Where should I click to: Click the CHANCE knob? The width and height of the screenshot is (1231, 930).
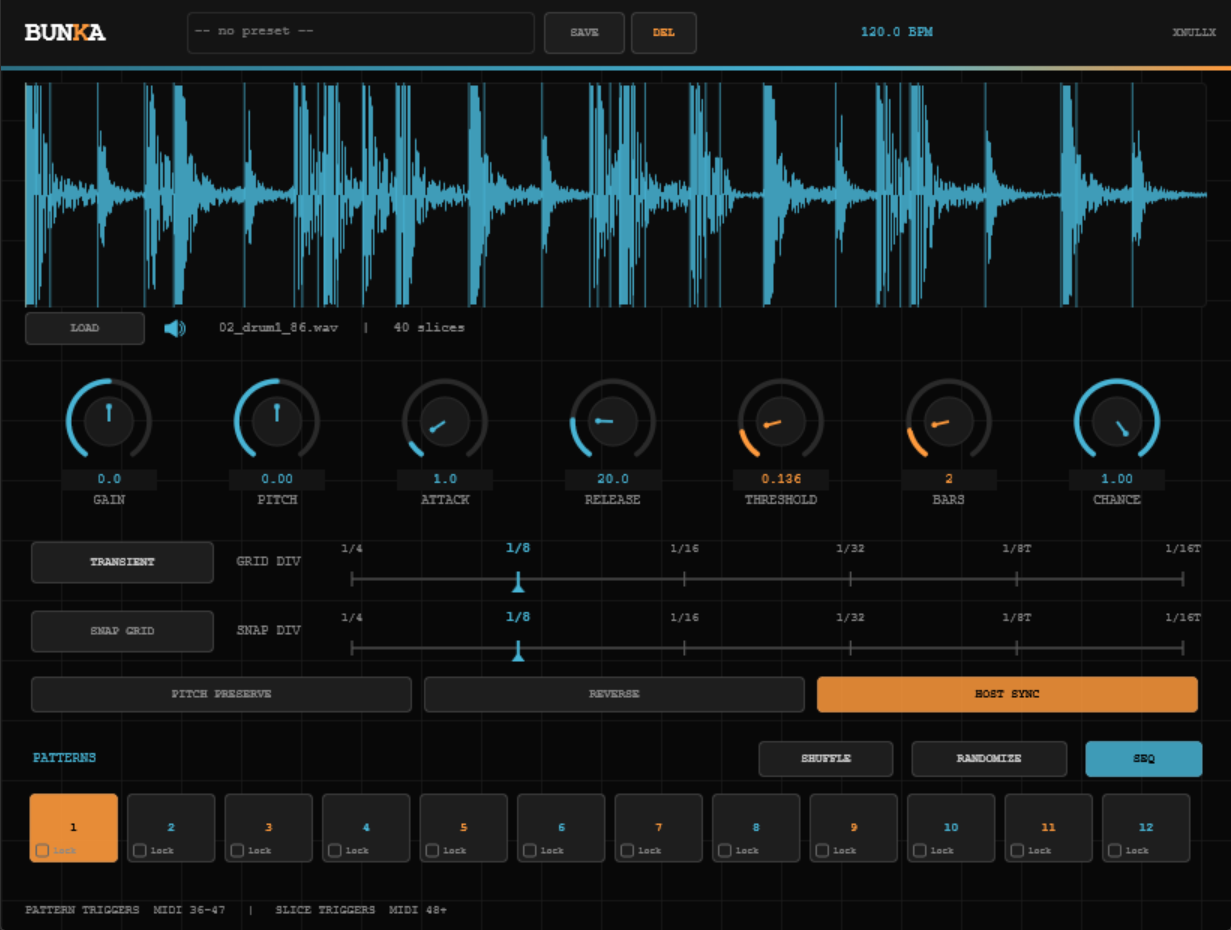click(x=1117, y=421)
